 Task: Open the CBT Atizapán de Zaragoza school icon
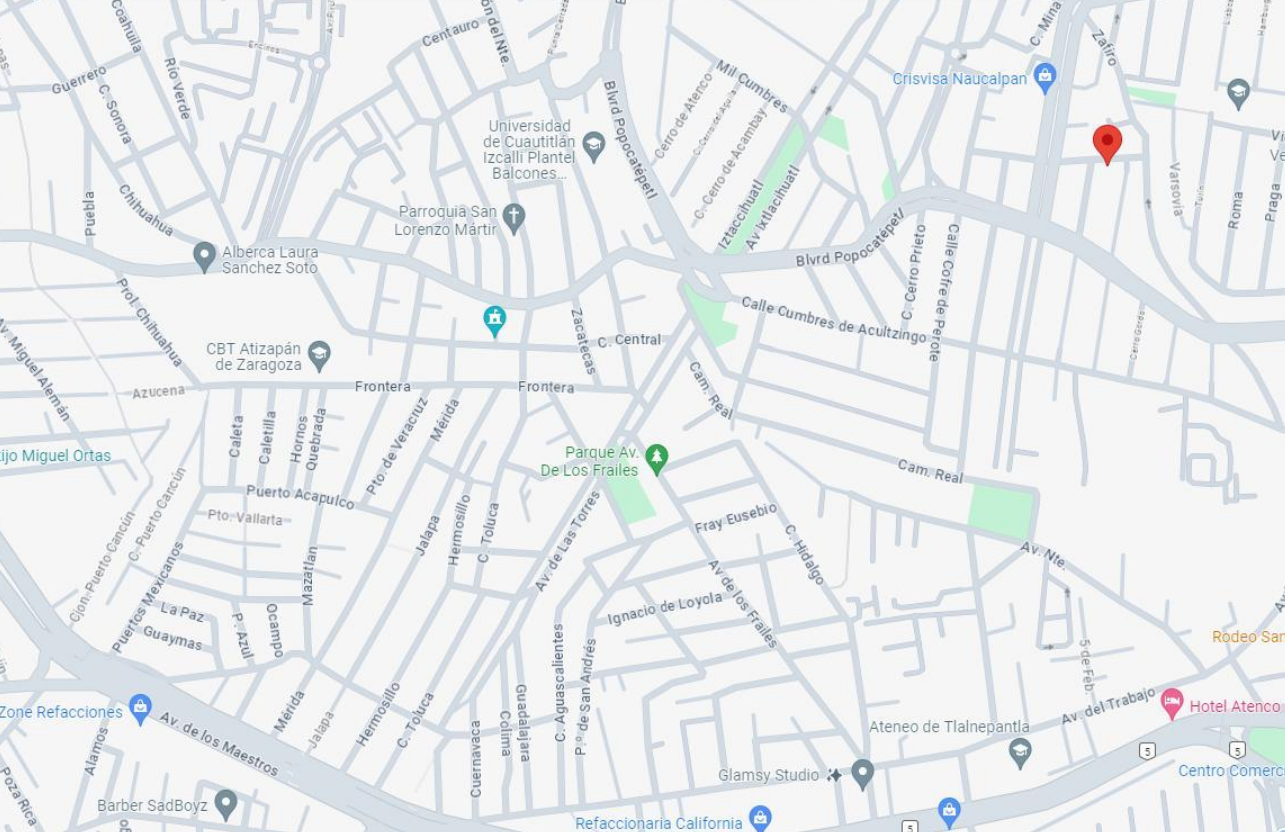(x=319, y=355)
